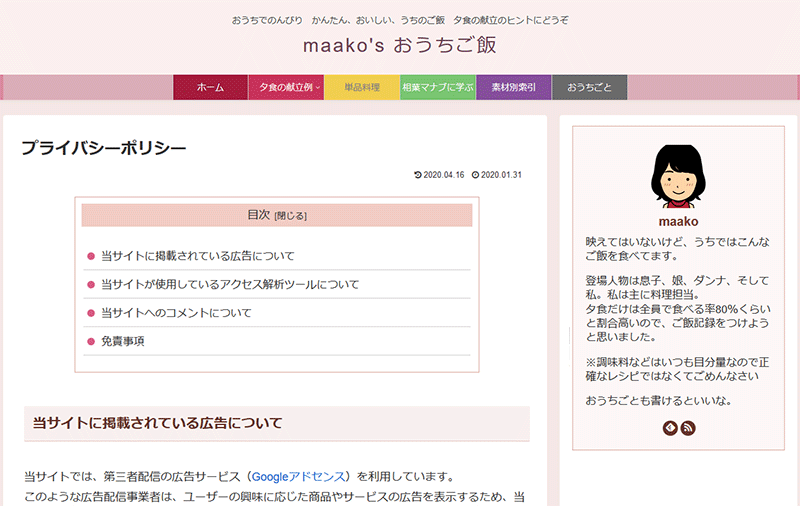Collapse the table of contents with 閉じる

click(x=290, y=216)
